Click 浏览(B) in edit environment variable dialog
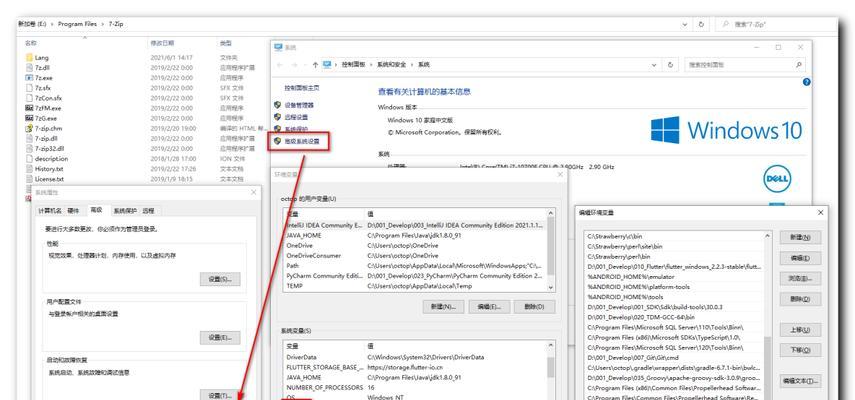The image size is (855, 400). pos(800,278)
